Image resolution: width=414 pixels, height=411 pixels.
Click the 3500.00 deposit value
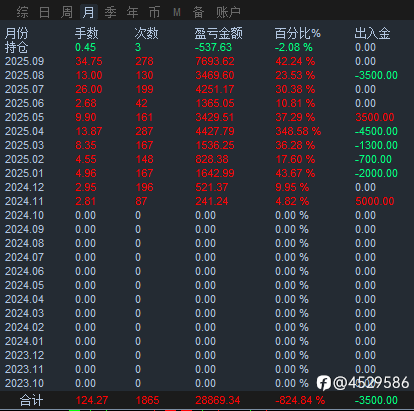click(375, 117)
